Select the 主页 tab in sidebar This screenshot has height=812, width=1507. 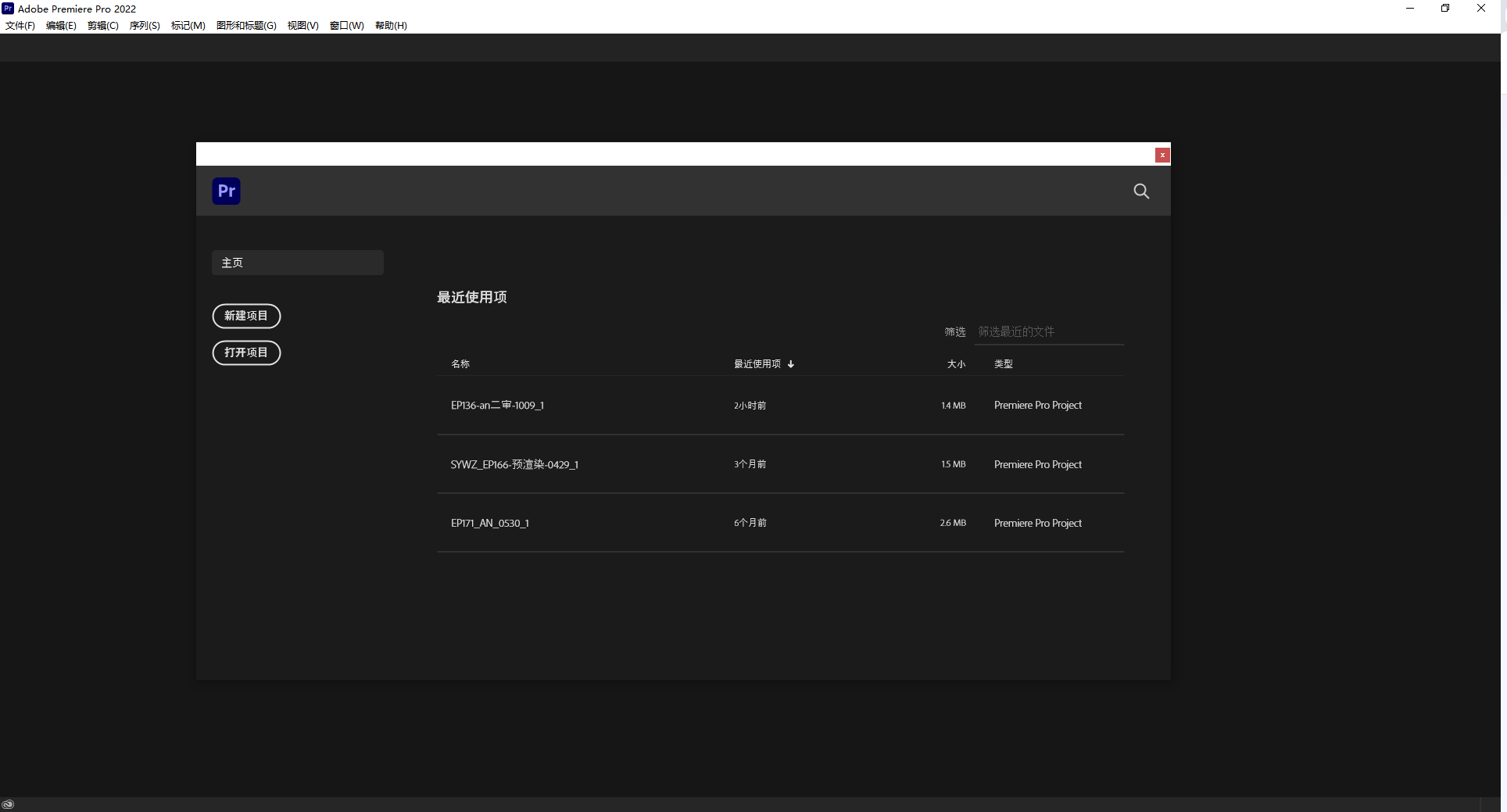click(297, 263)
